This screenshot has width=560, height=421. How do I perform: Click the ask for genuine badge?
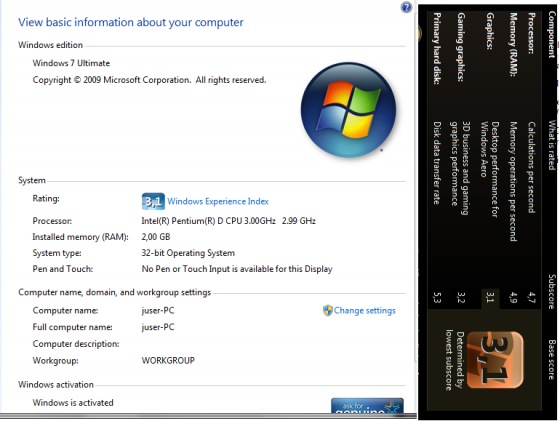(x=367, y=406)
